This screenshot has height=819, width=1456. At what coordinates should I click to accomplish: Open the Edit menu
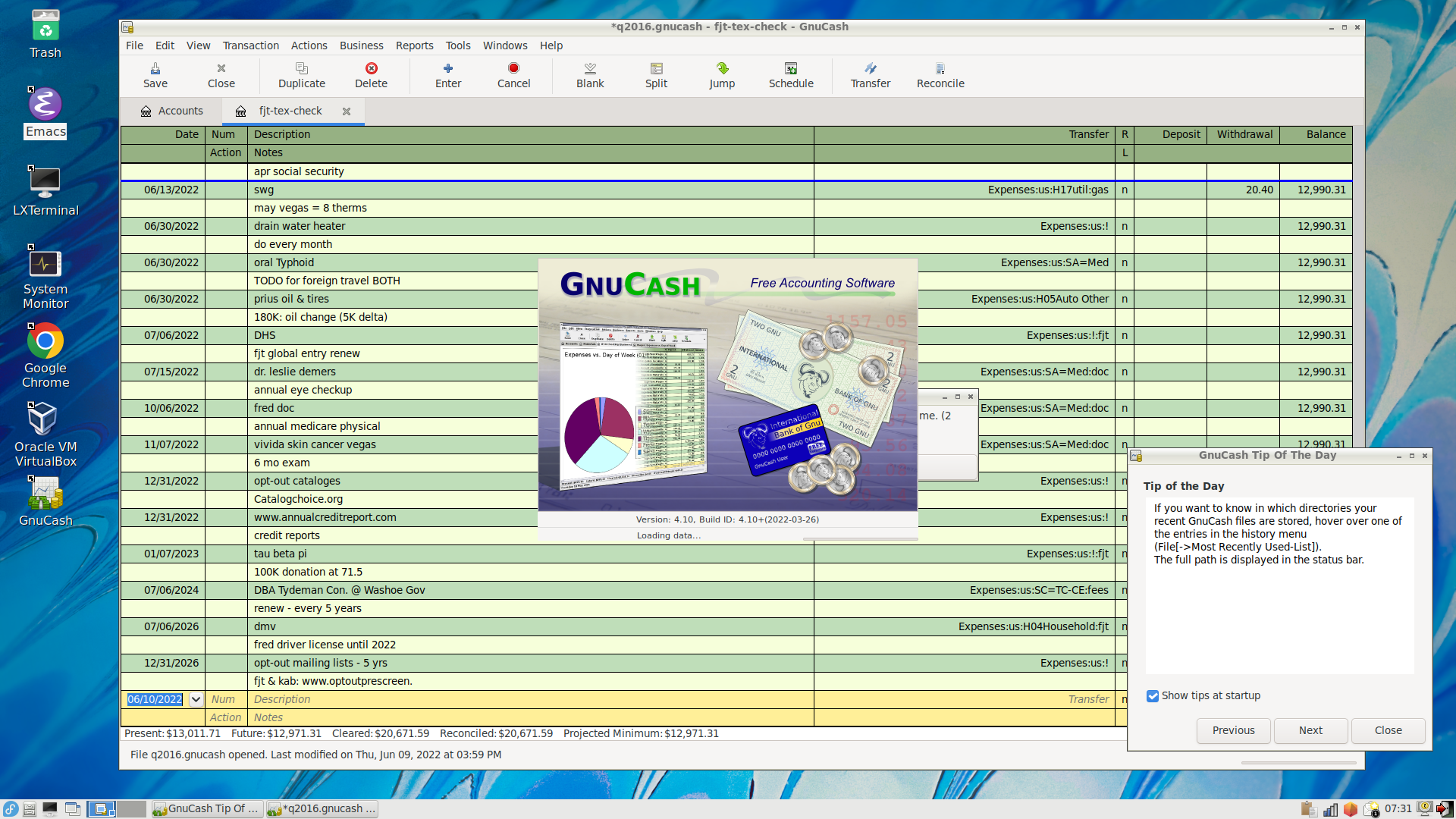click(165, 45)
